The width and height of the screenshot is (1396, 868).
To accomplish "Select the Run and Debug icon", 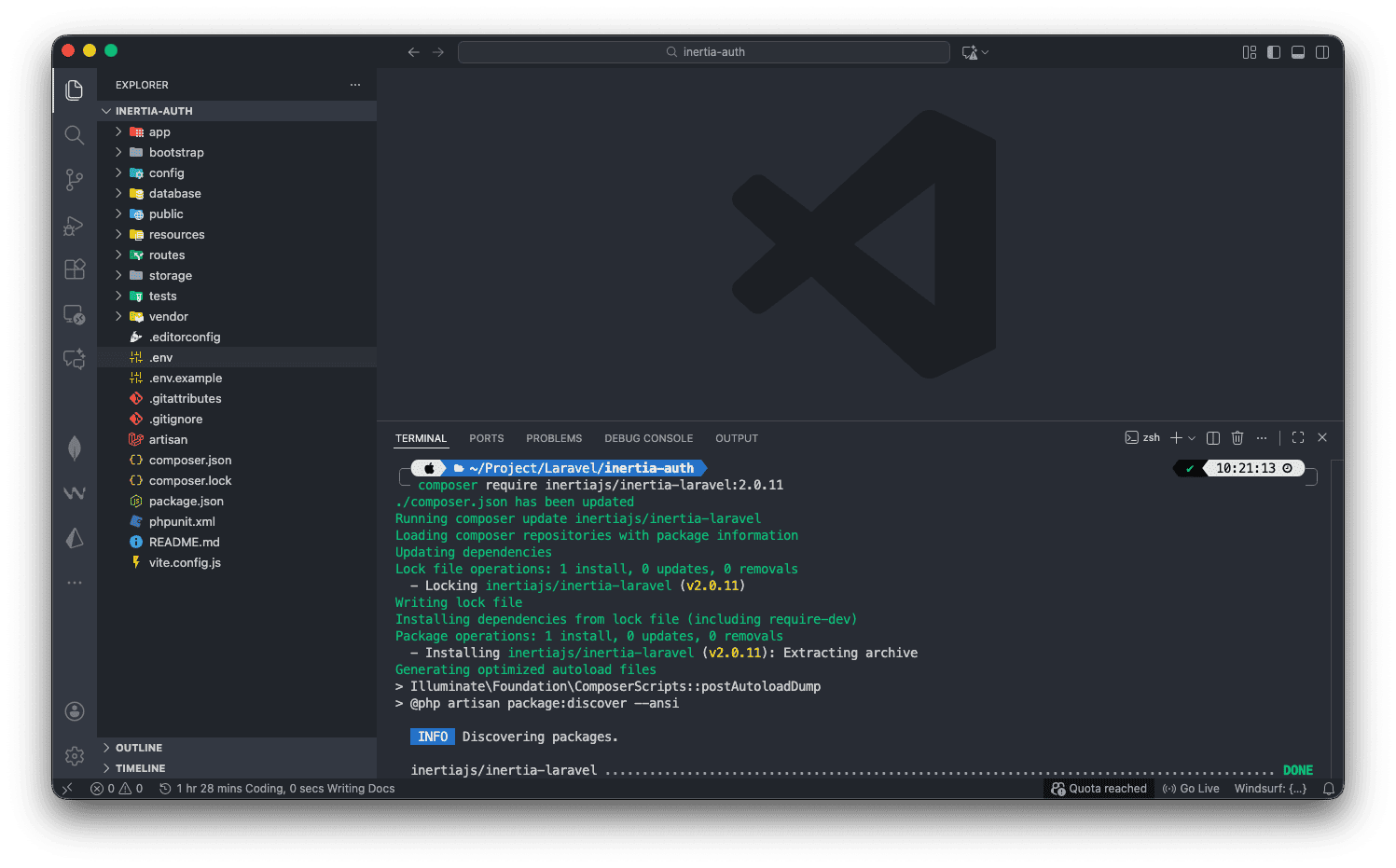I will (x=74, y=225).
